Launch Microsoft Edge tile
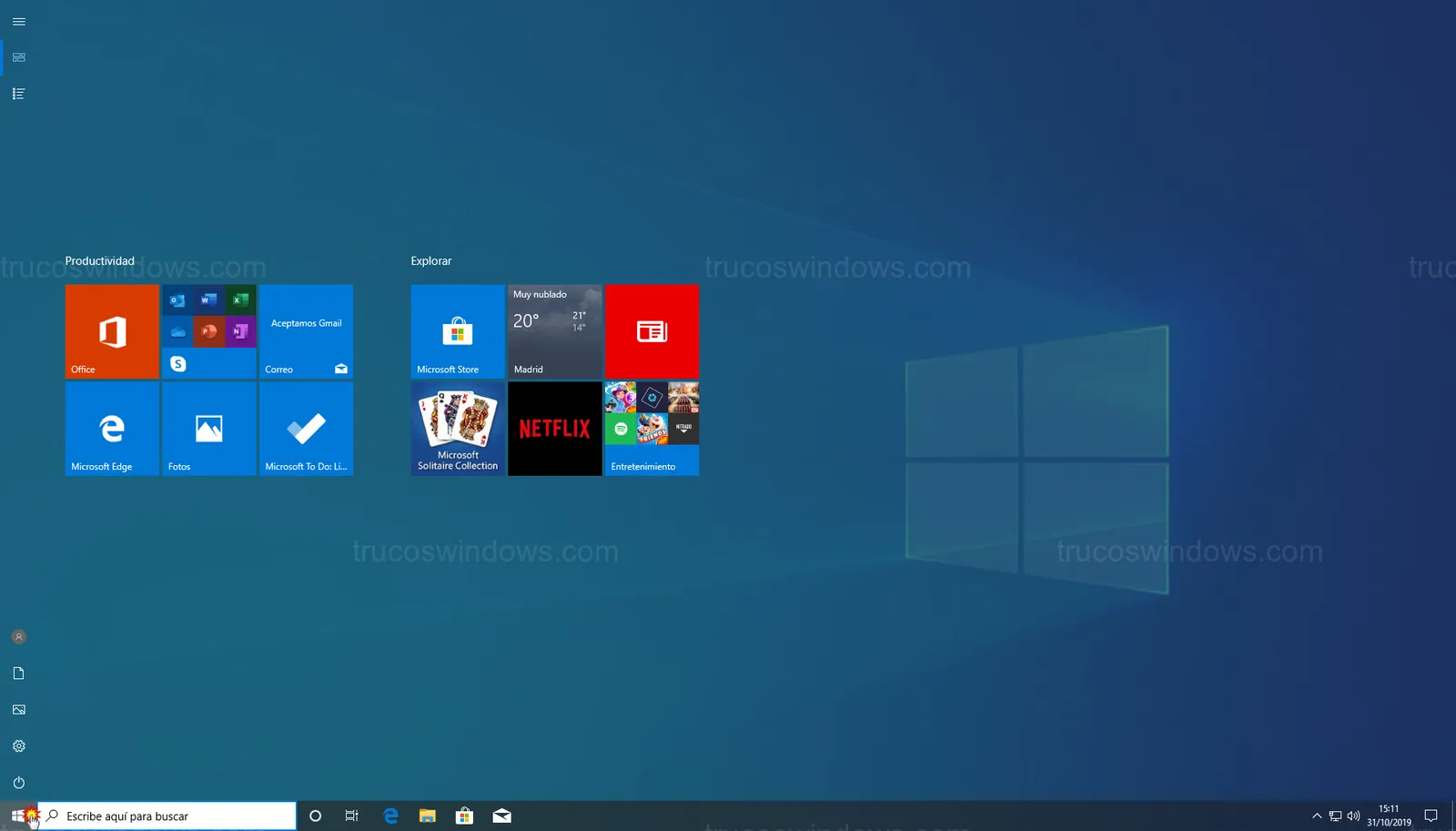1456x831 pixels. point(112,429)
